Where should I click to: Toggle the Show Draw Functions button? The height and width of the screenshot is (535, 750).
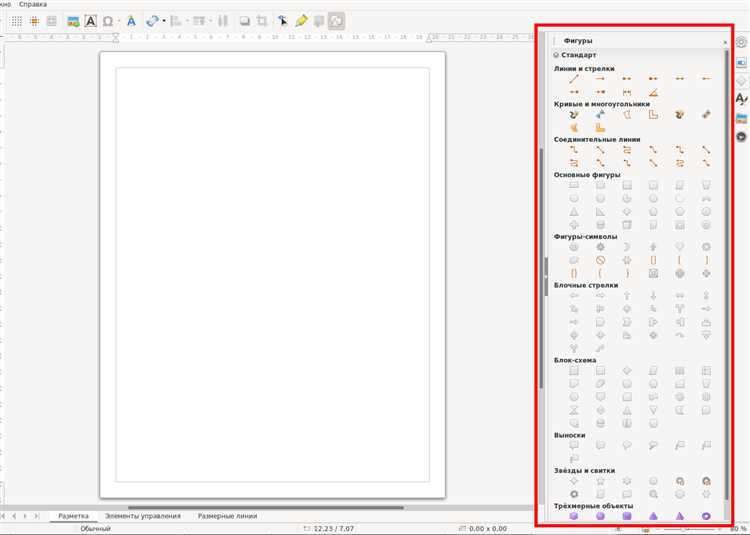coord(337,21)
